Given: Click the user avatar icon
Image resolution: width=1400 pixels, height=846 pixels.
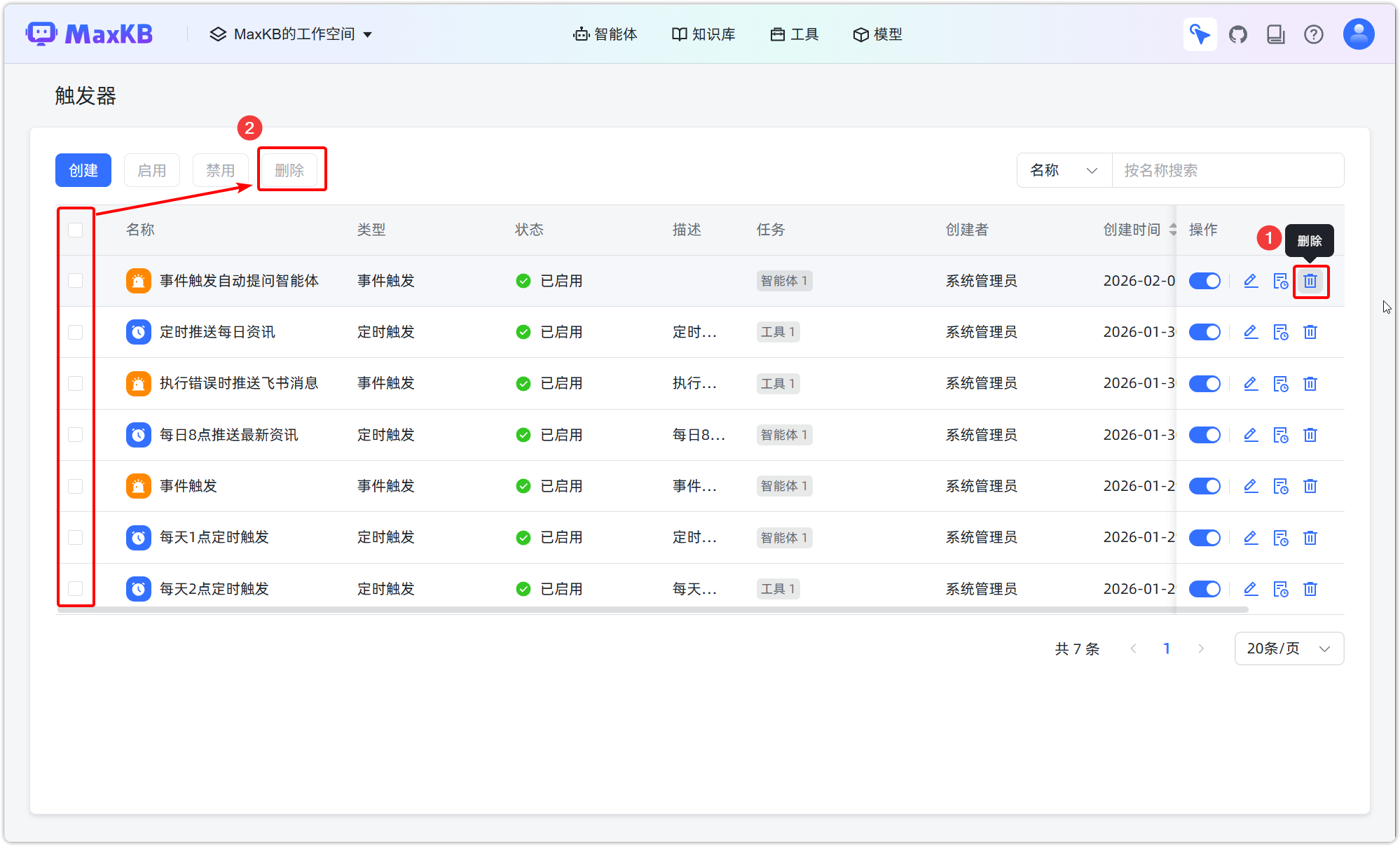Looking at the screenshot, I should tap(1359, 34).
